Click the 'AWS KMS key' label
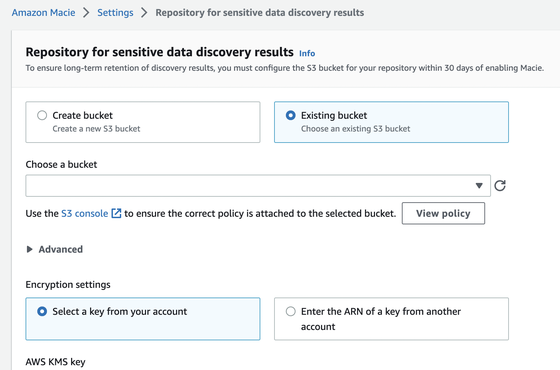The width and height of the screenshot is (560, 370). pos(55,362)
